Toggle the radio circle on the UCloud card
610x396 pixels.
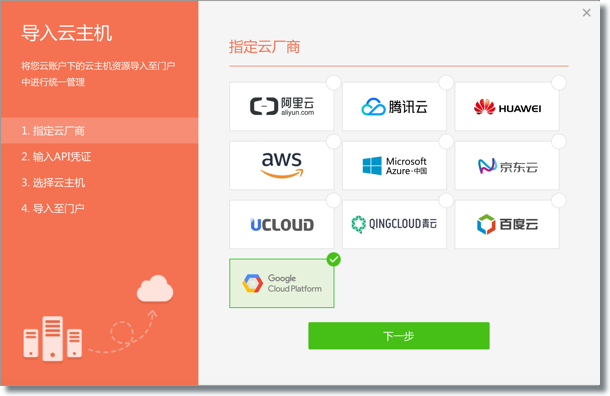pos(333,201)
